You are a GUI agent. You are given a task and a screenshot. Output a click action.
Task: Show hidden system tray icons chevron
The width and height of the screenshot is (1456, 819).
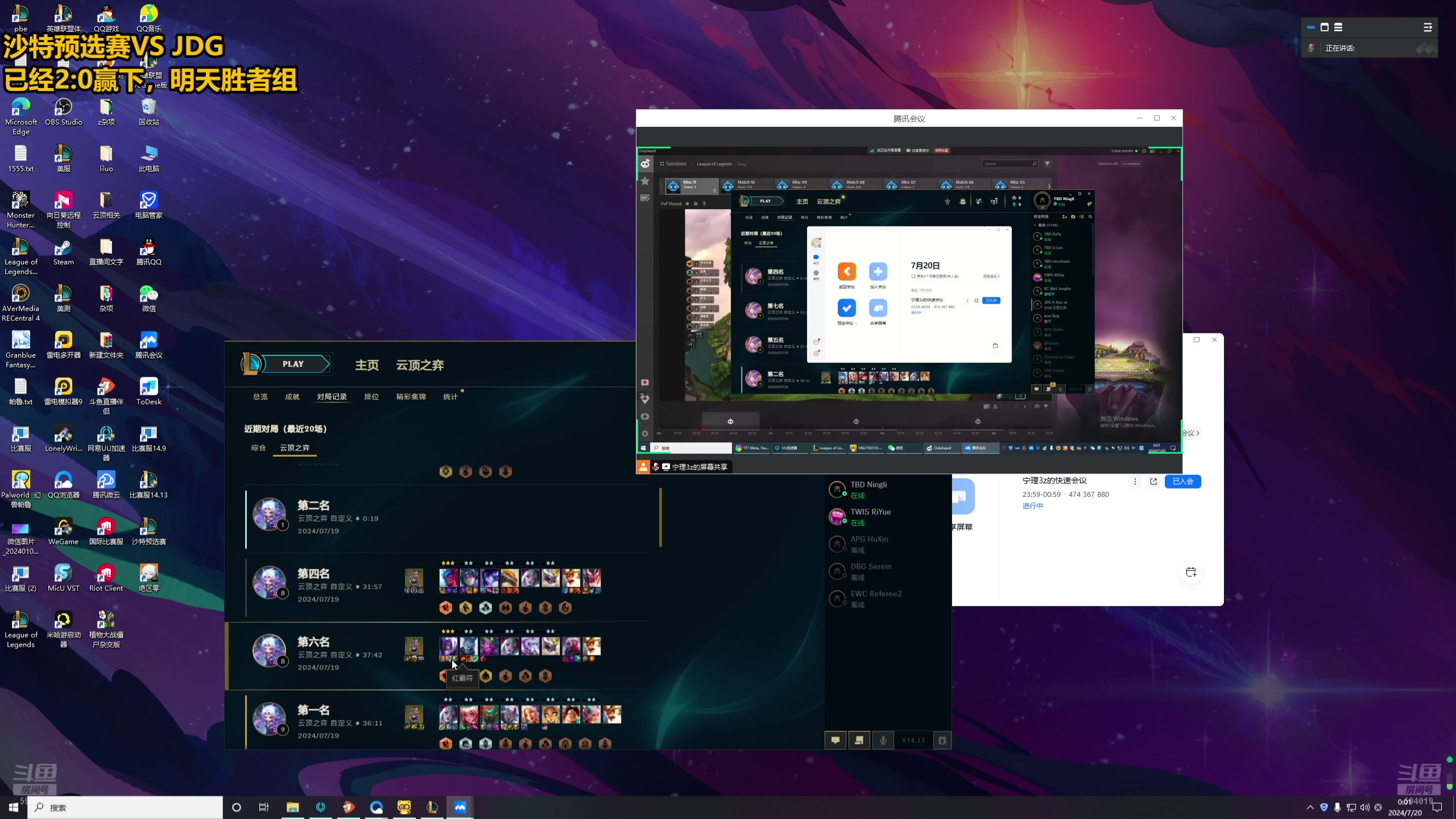tap(1310, 807)
